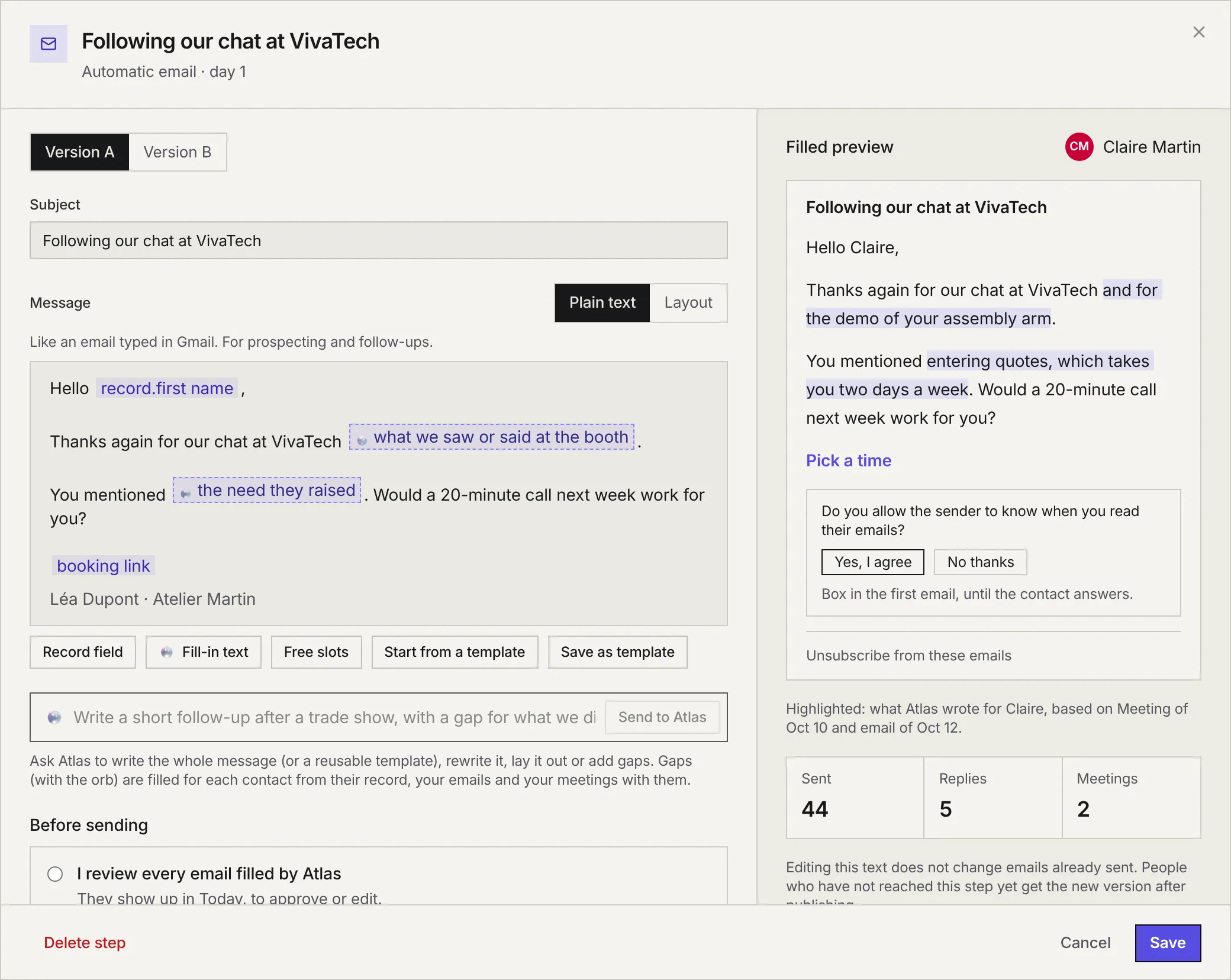Screen dimensions: 1231x980
Task: Click the Replies 5 stat
Action: click(x=993, y=797)
